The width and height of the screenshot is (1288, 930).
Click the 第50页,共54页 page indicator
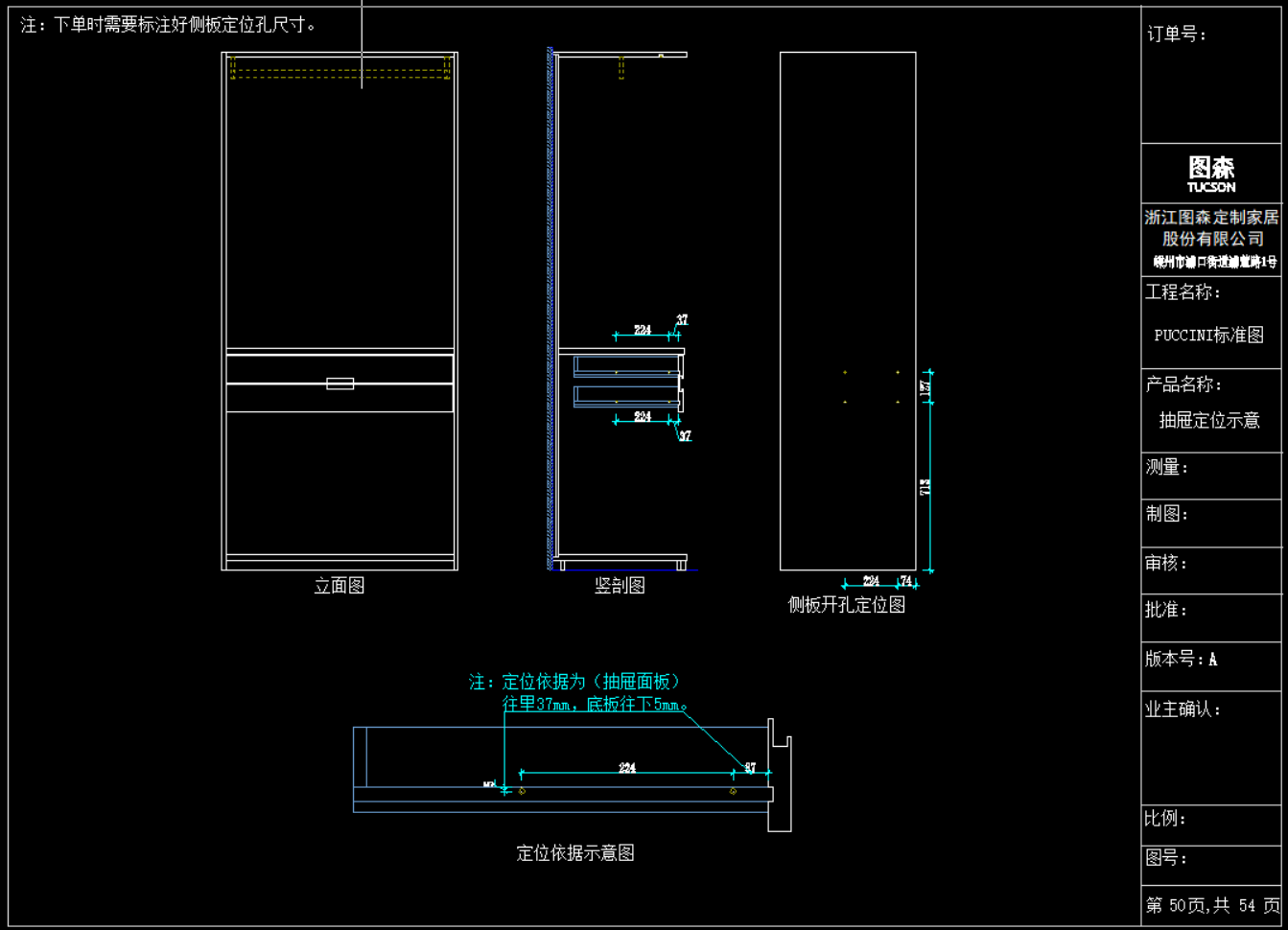(1212, 905)
